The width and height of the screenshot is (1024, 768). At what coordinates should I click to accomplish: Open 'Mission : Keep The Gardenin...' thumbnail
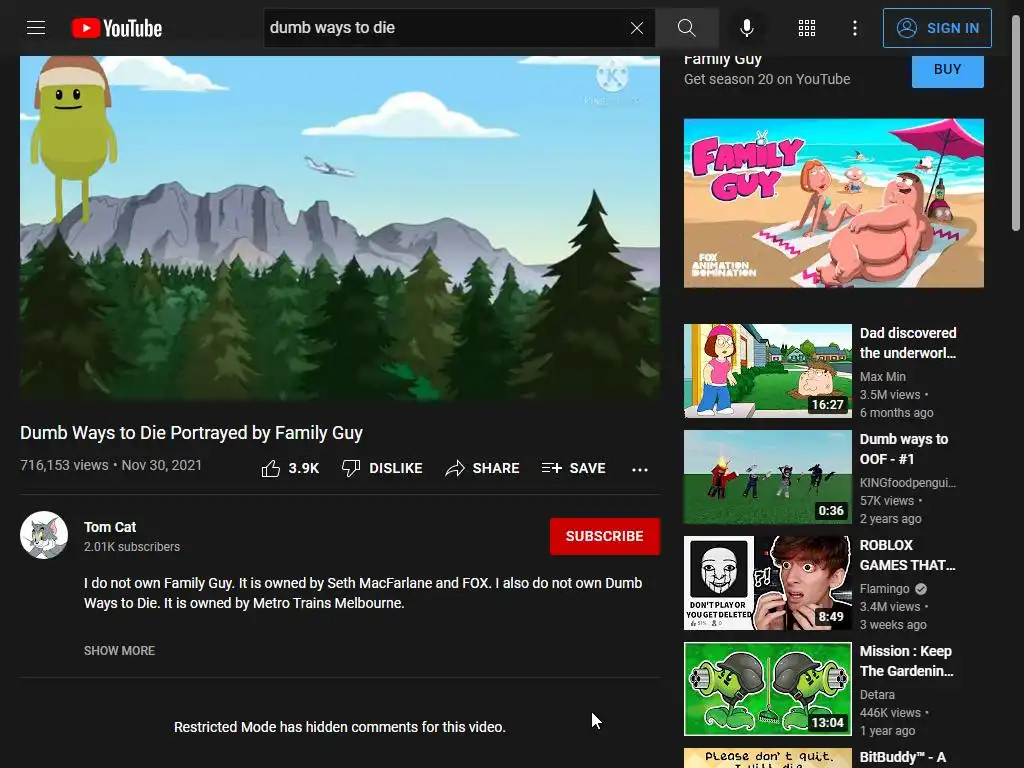click(x=768, y=689)
